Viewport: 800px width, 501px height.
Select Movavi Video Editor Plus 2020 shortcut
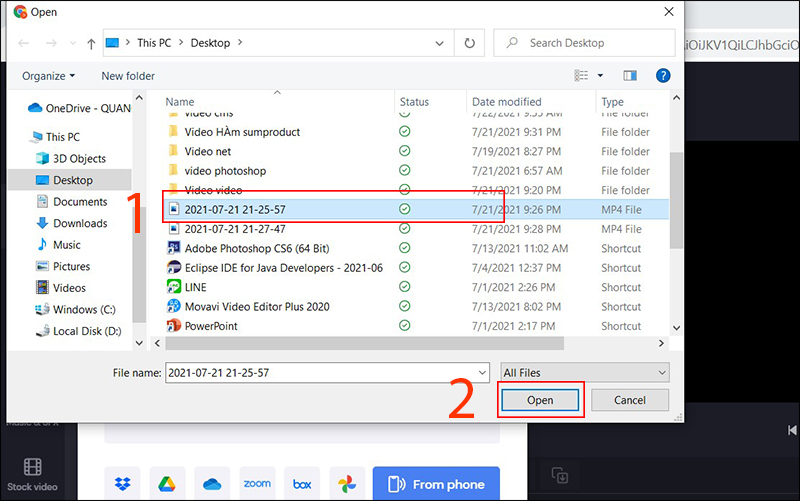257,307
